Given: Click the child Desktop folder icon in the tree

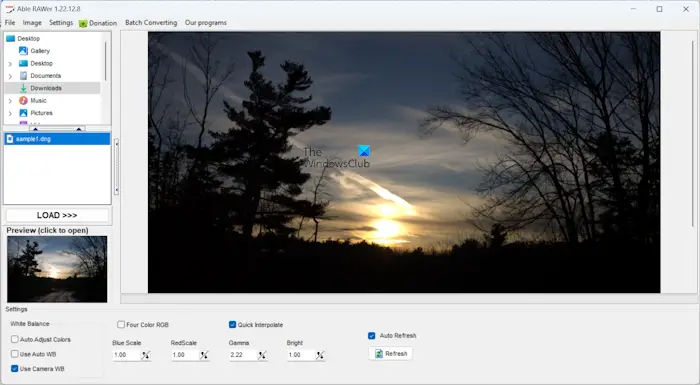Looking at the screenshot, I should click(23, 63).
